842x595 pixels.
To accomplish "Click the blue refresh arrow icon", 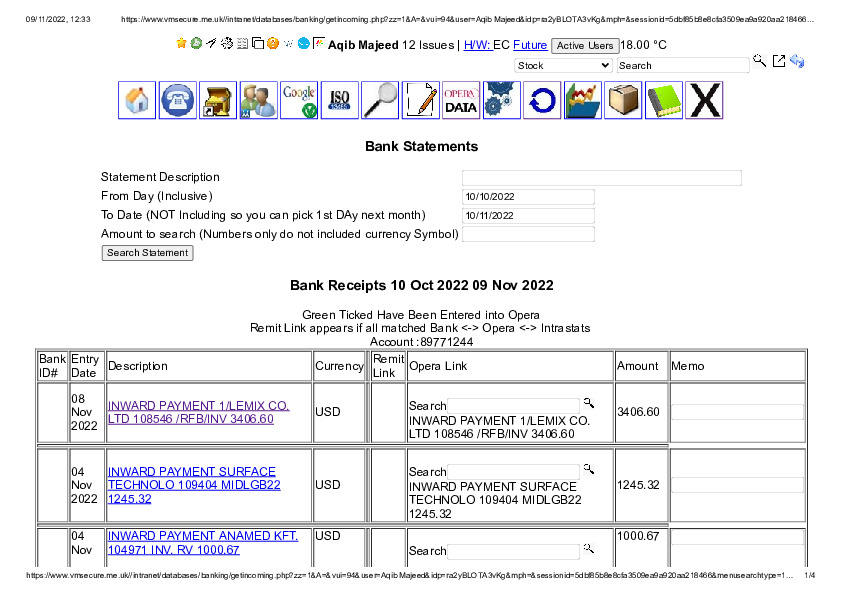I will 542,101.
